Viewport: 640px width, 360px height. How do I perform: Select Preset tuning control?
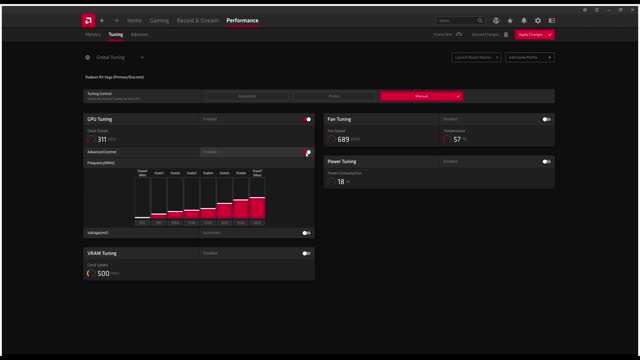pyautogui.click(x=334, y=96)
